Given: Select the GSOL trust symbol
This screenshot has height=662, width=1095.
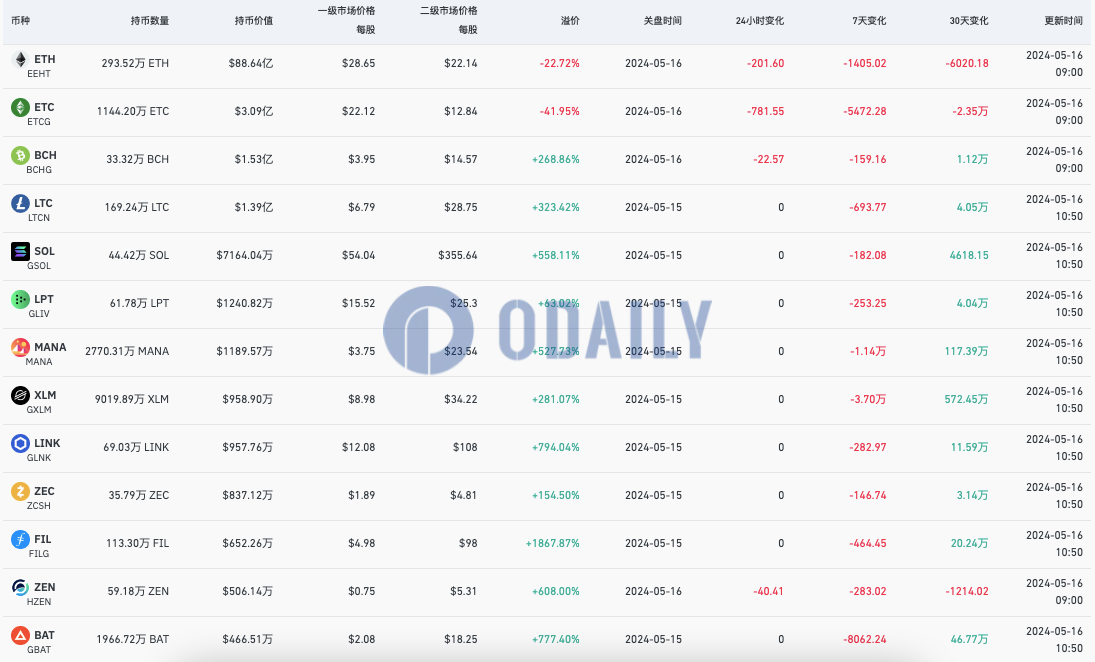Looking at the screenshot, I should point(38,265).
